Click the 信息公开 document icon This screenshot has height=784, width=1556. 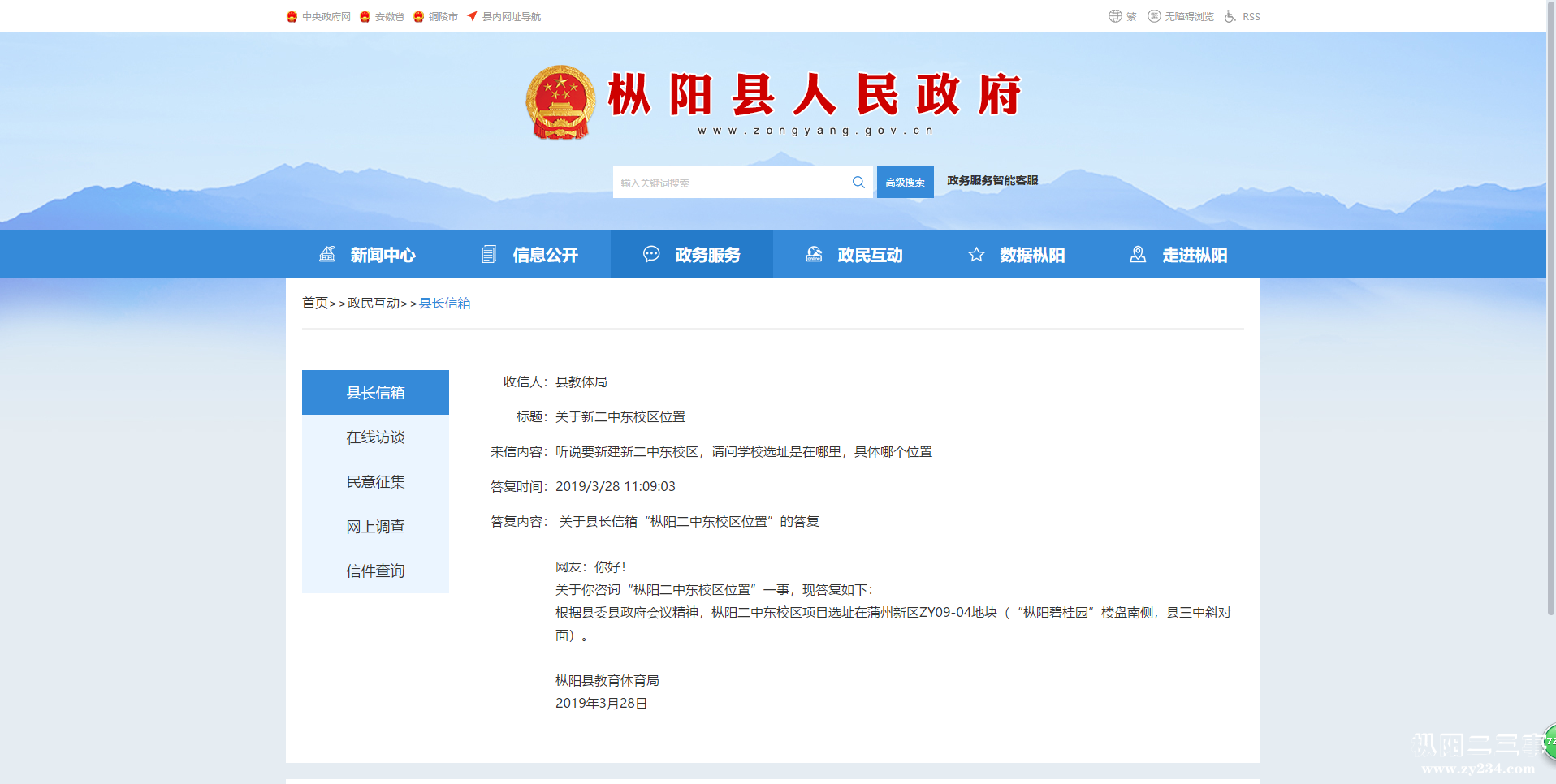(x=489, y=254)
